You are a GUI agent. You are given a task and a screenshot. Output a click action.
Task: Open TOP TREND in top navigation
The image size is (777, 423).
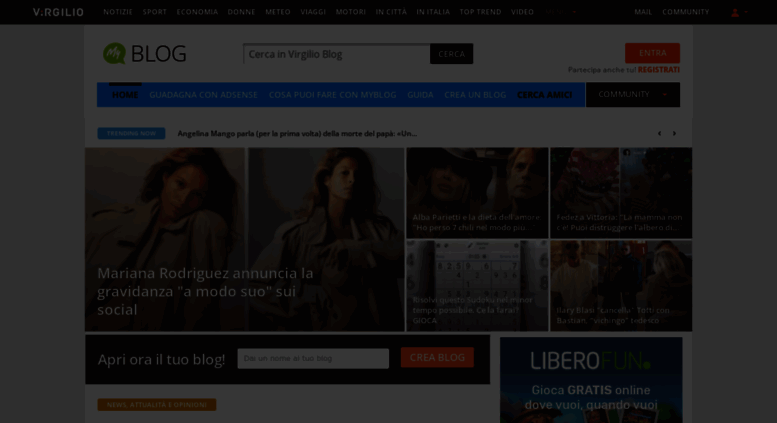pos(480,12)
